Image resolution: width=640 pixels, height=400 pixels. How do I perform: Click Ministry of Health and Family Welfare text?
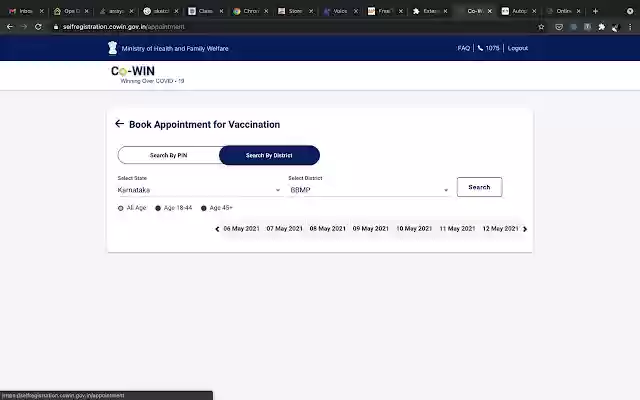coord(175,48)
